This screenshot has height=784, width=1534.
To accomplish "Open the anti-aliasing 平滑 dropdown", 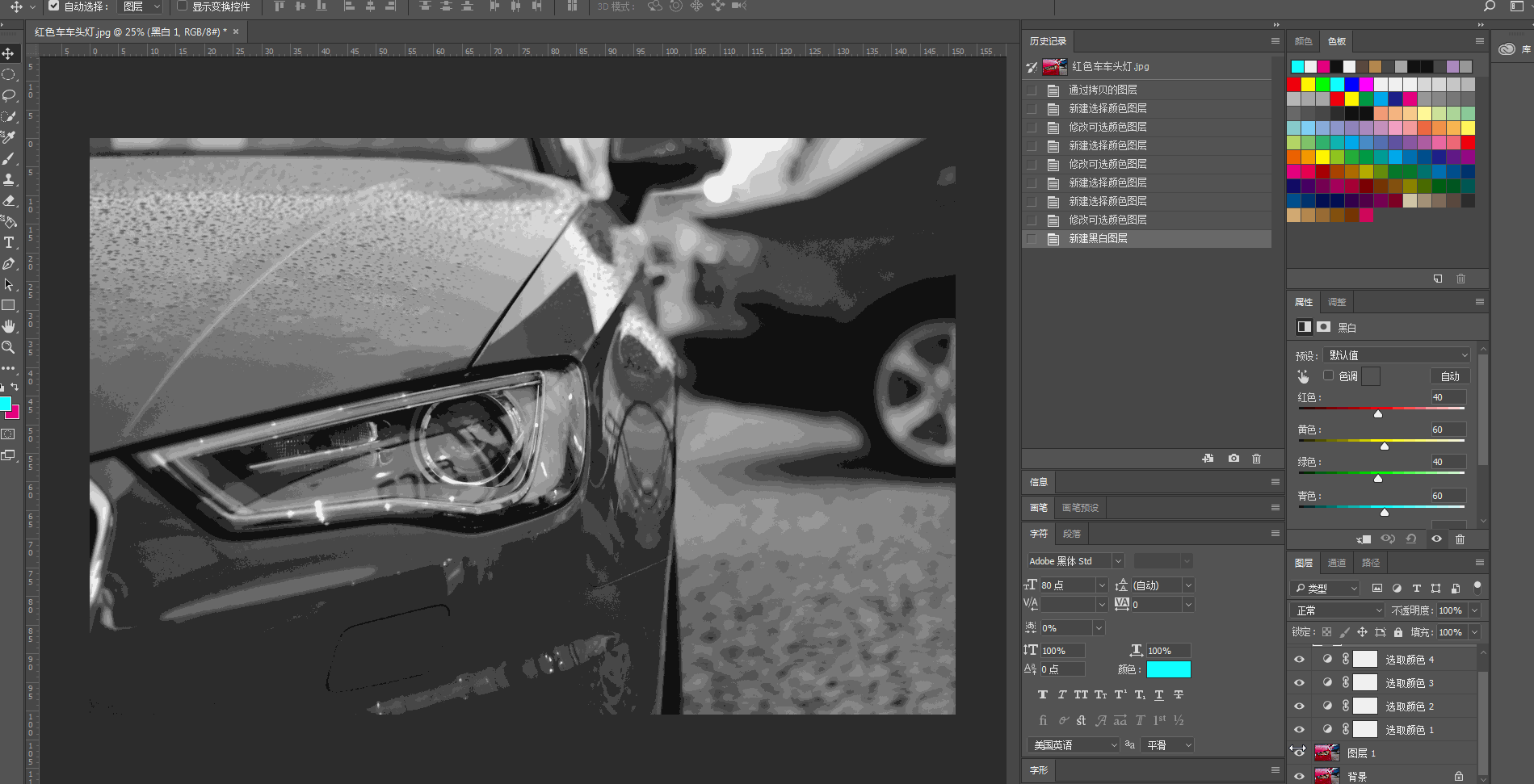I will point(1168,745).
